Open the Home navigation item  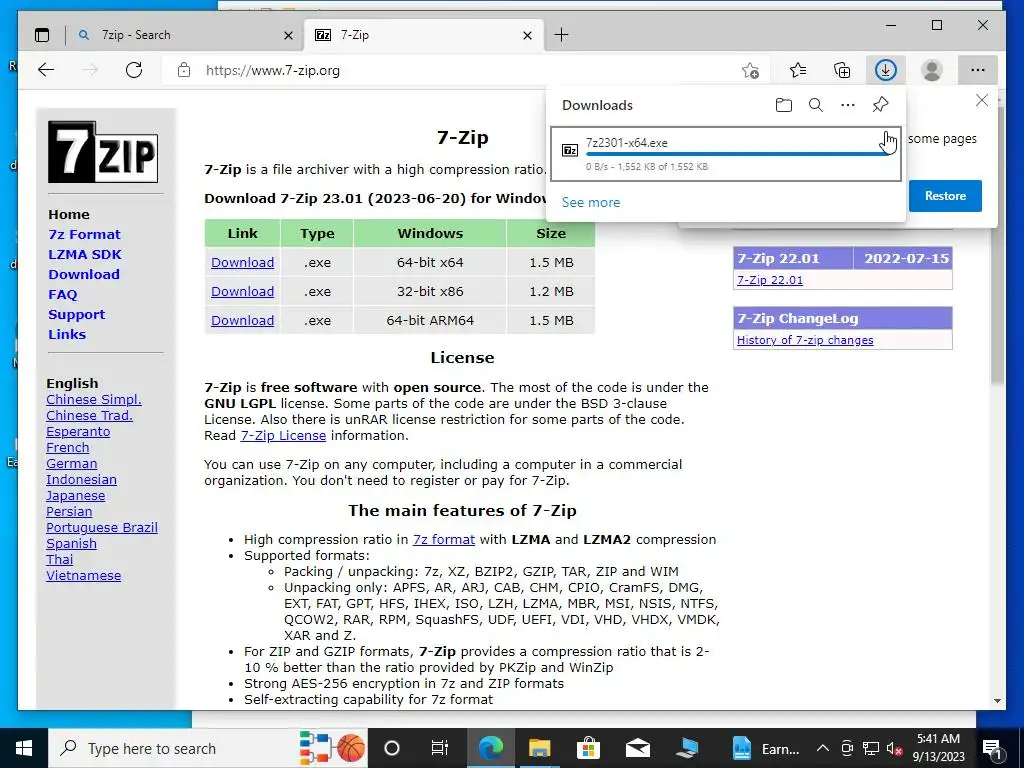(x=69, y=214)
